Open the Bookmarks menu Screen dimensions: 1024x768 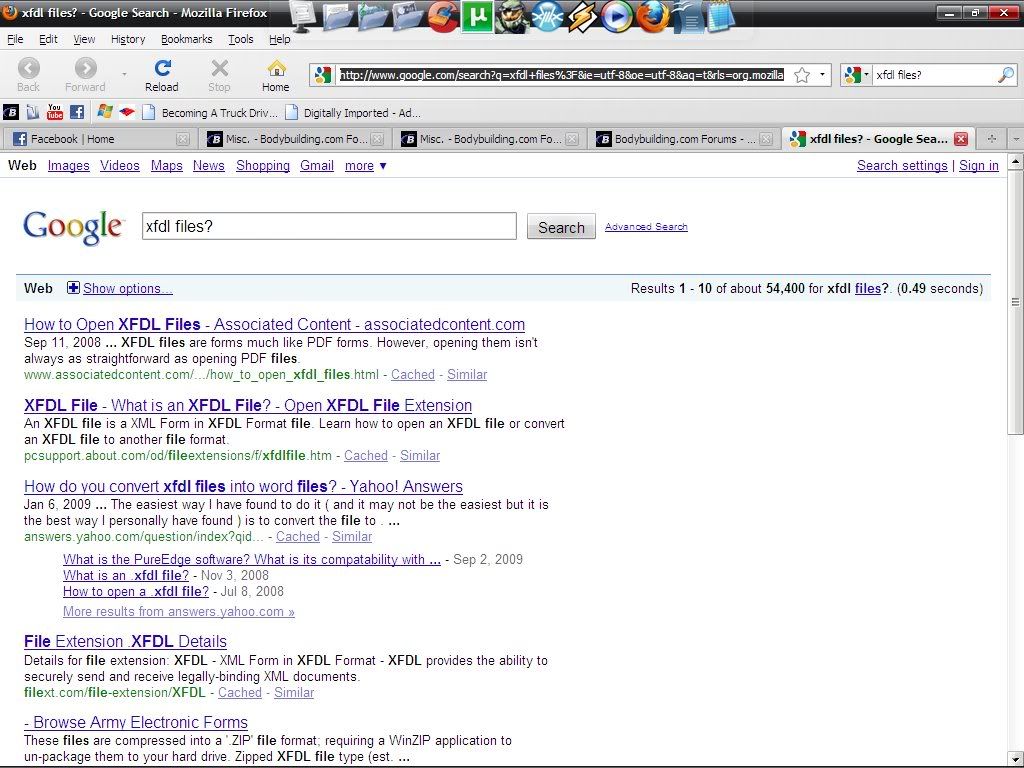(x=187, y=39)
